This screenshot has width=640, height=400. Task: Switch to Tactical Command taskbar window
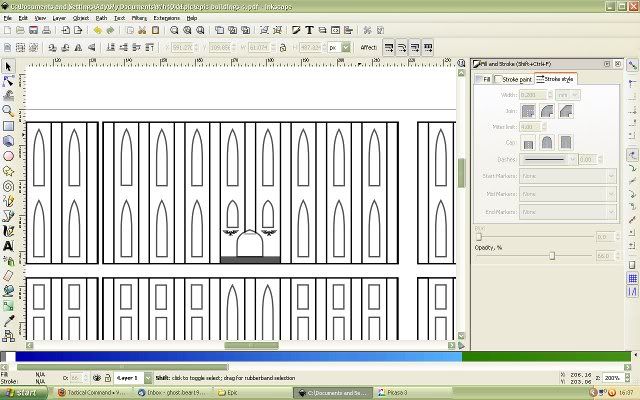pyautogui.click(x=93, y=393)
